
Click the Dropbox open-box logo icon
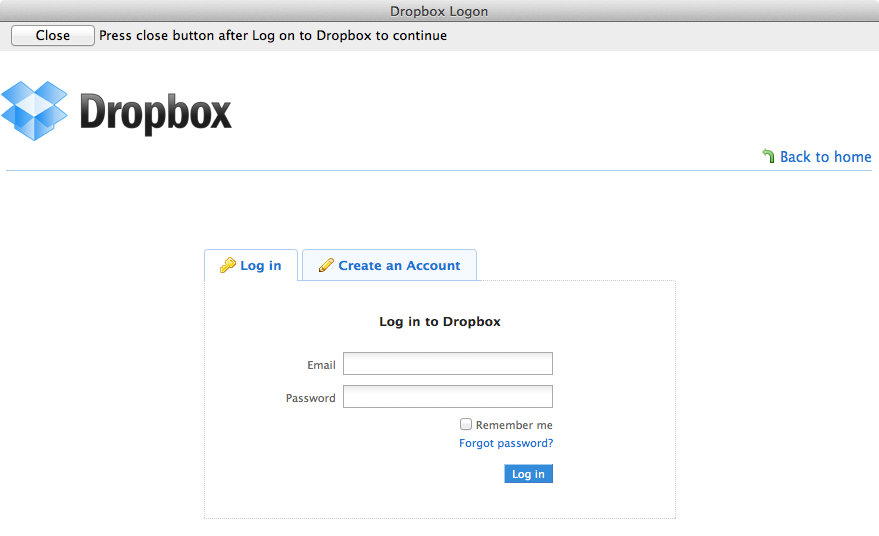pos(34,110)
